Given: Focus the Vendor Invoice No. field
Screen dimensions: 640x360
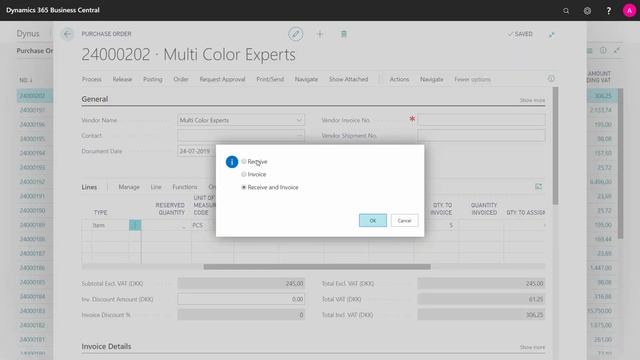Looking at the screenshot, I should pyautogui.click(x=481, y=120).
